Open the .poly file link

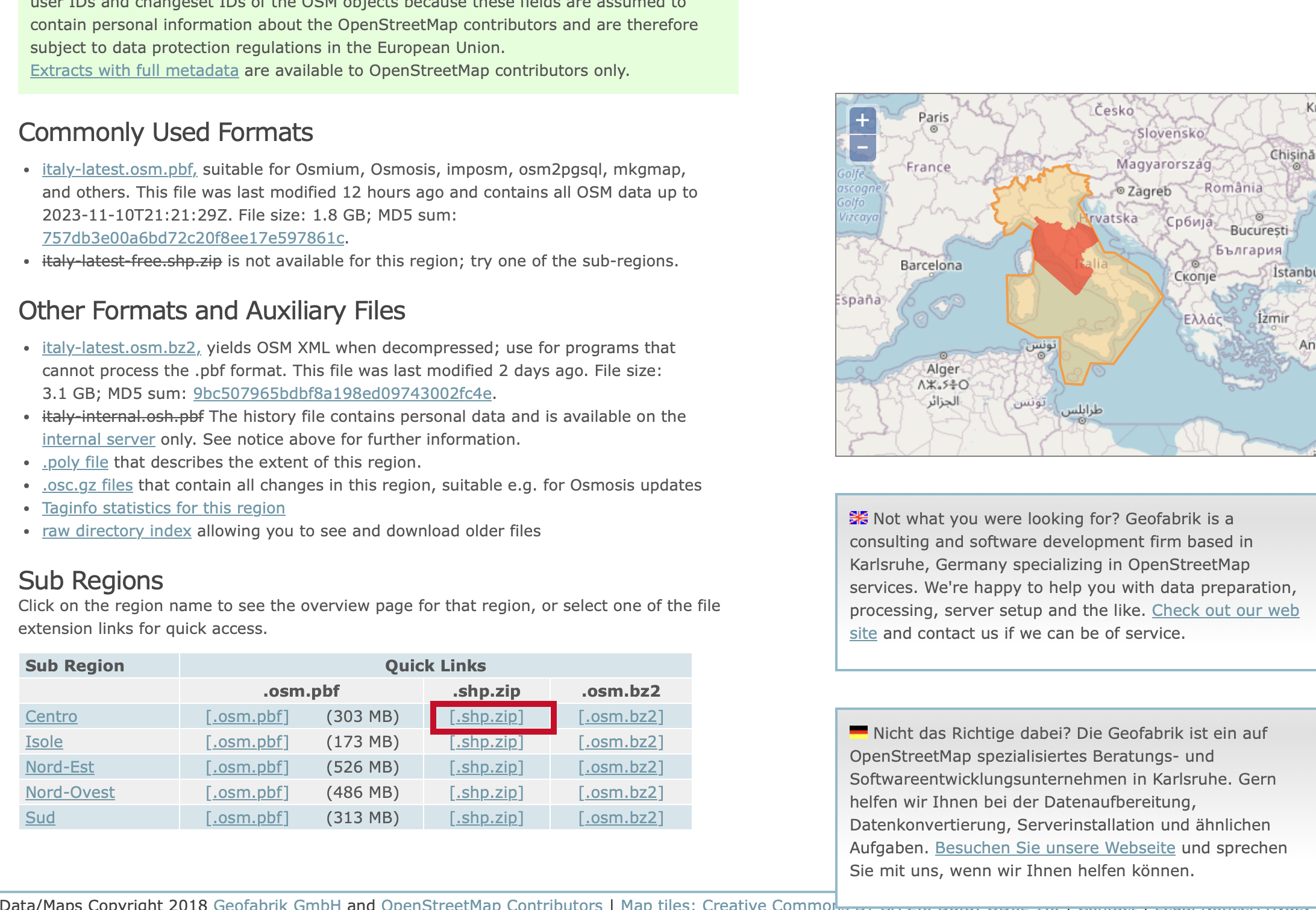coord(75,462)
